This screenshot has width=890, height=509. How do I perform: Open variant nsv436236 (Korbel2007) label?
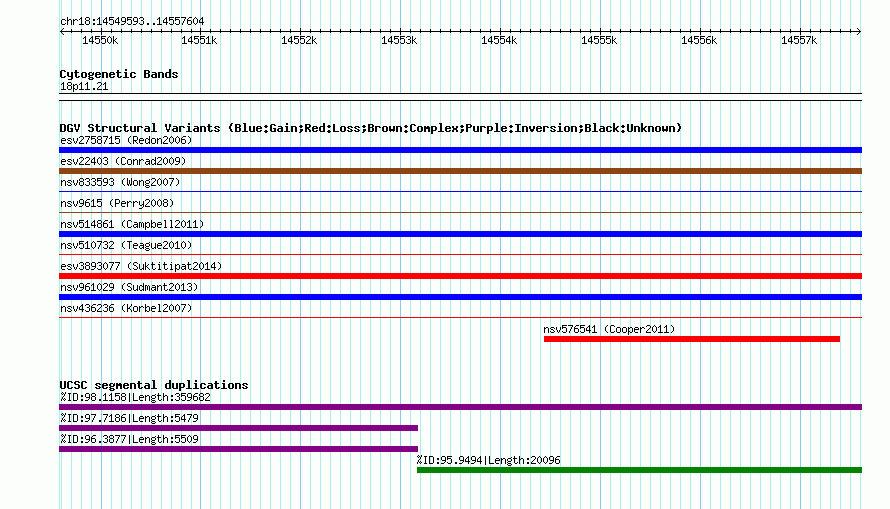point(126,308)
